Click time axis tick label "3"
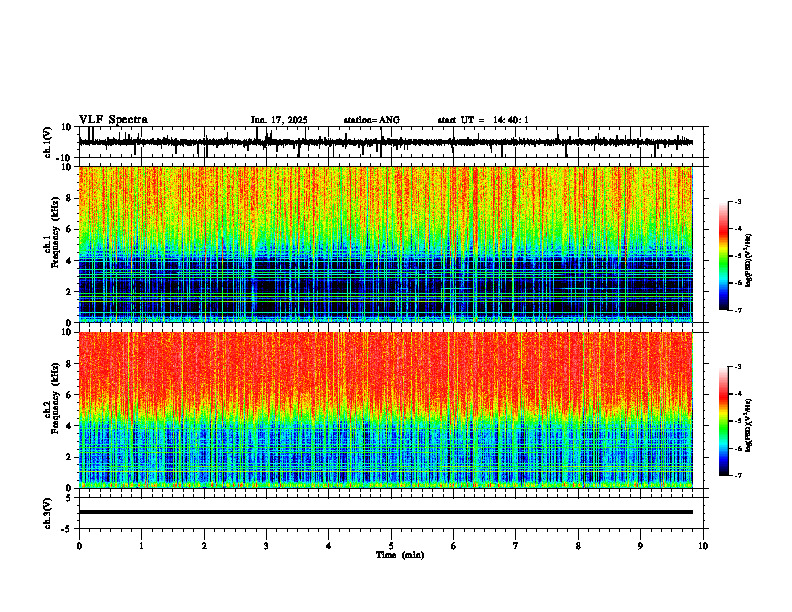Screen dimensions: 792x612 (266, 546)
